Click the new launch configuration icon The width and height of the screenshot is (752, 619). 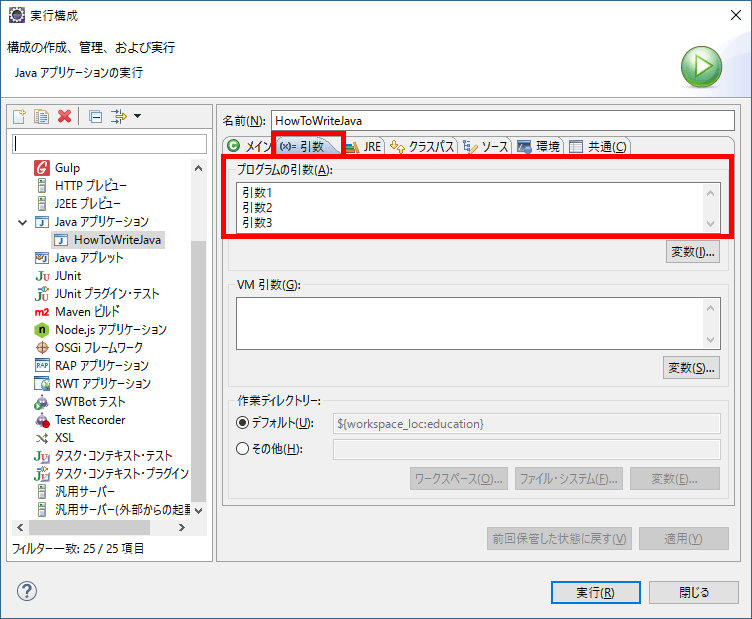pyautogui.click(x=19, y=117)
